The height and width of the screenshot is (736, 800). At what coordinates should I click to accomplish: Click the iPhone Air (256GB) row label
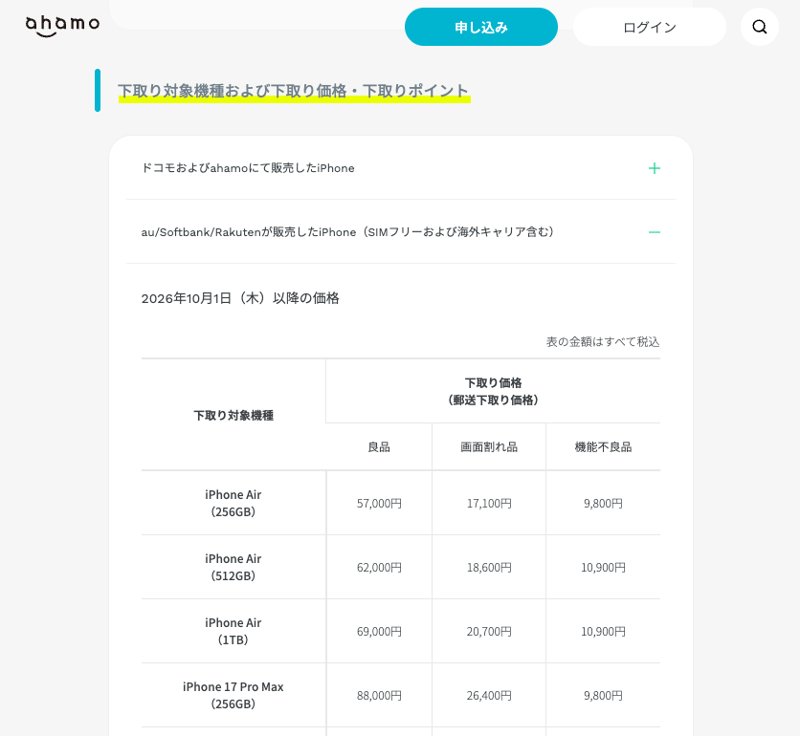click(x=233, y=503)
